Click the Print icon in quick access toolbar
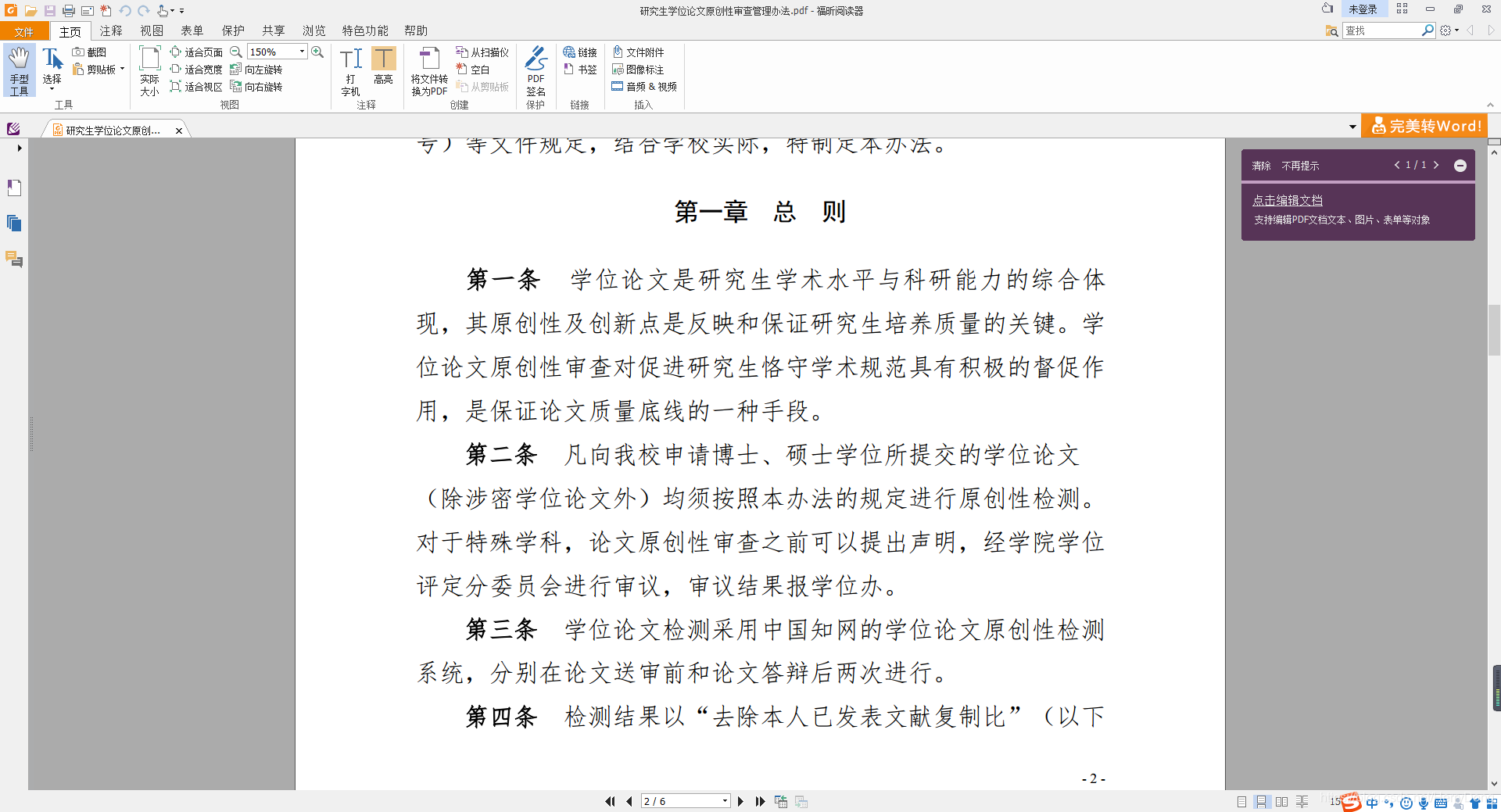The height and width of the screenshot is (812, 1501). [67, 10]
